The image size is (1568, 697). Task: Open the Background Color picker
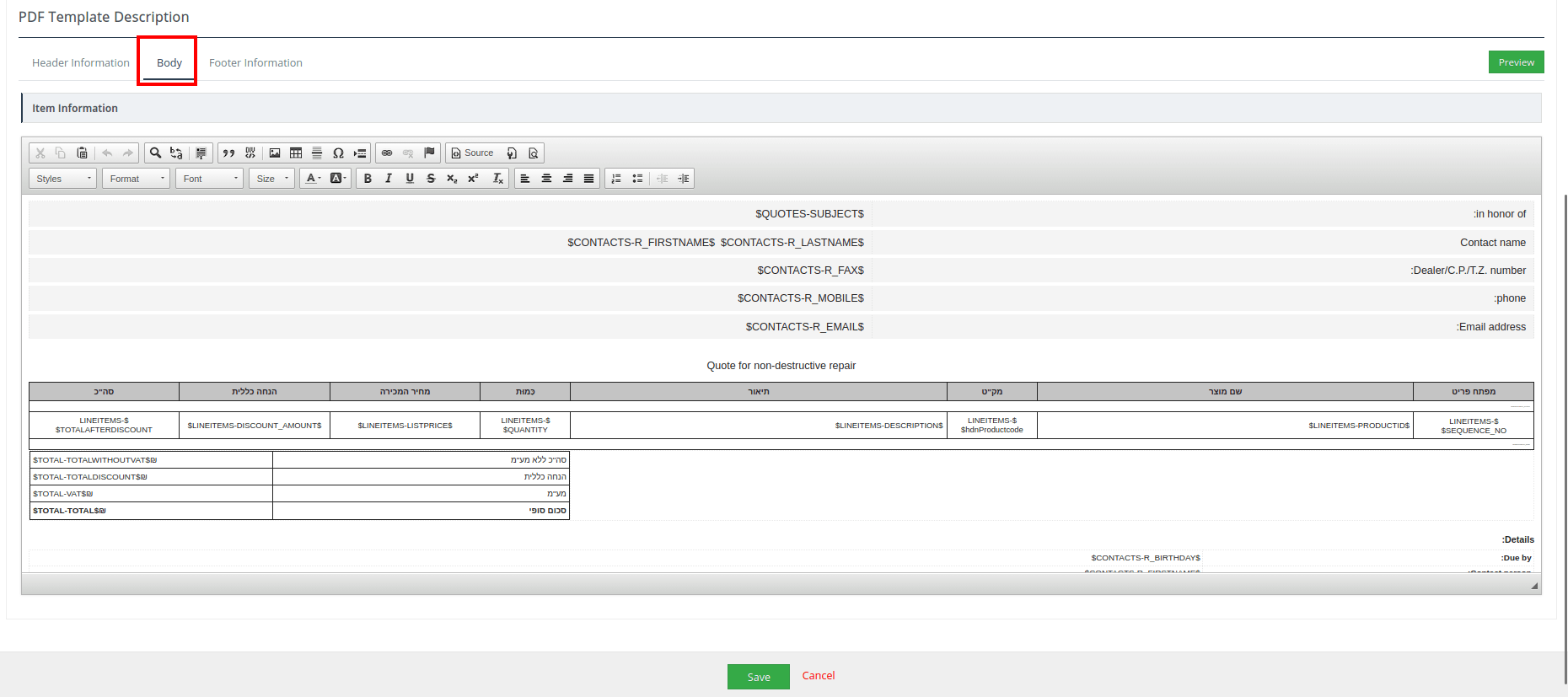(338, 178)
